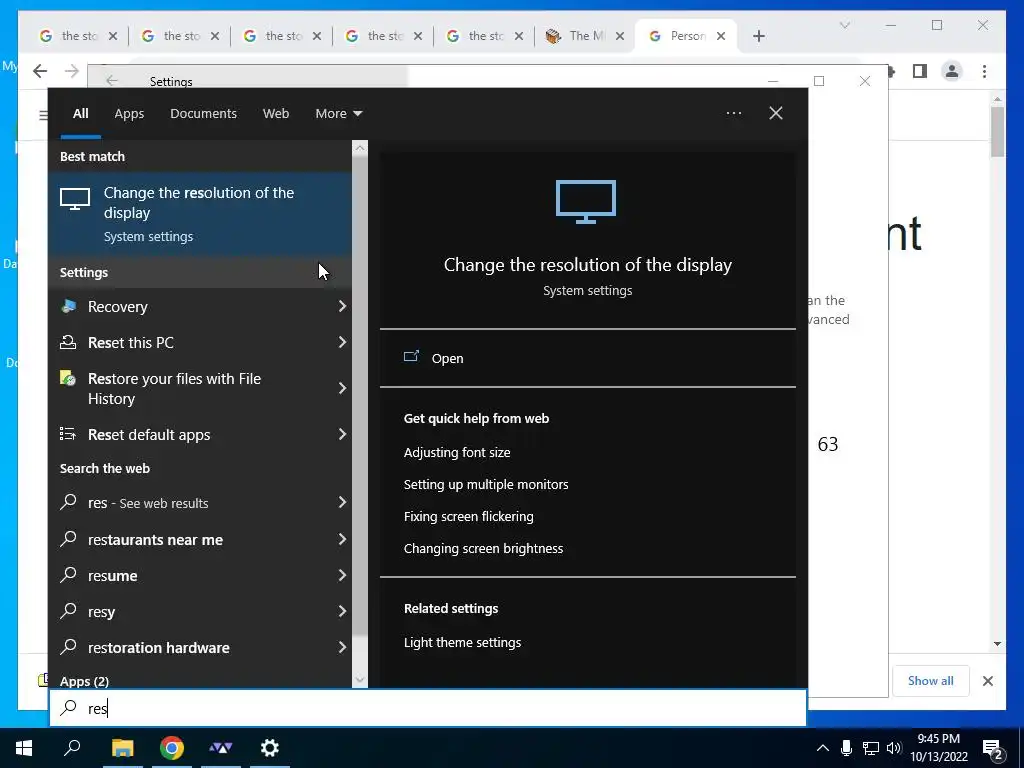The height and width of the screenshot is (768, 1024).
Task: Click in the search box containing res
Action: click(428, 708)
